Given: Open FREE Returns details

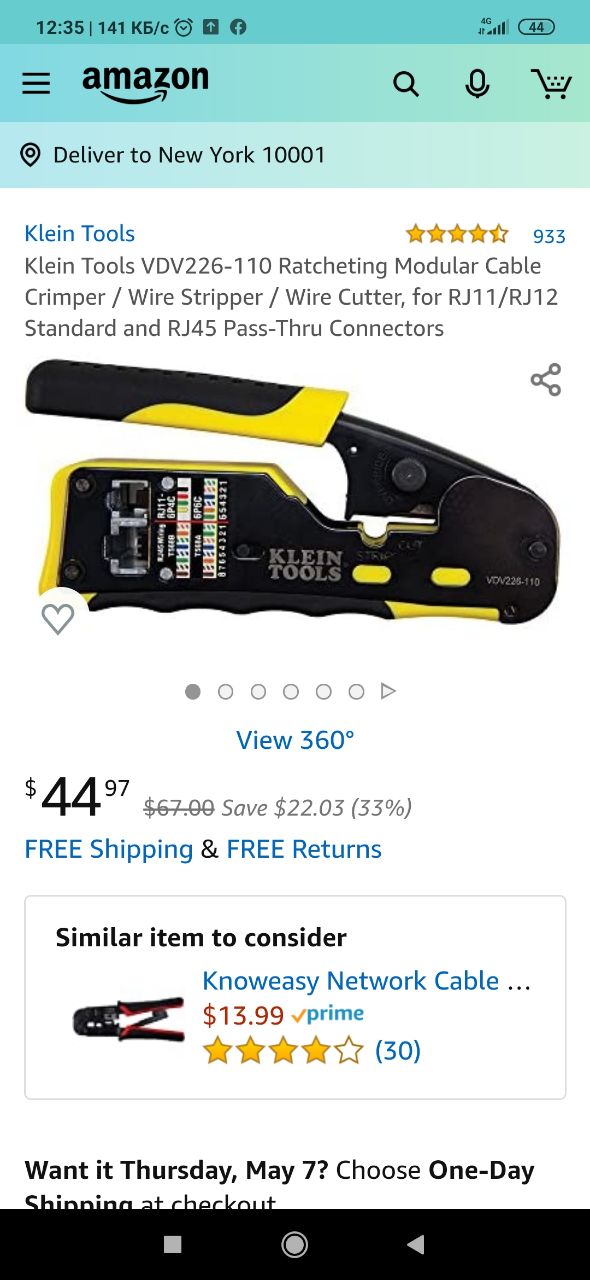Looking at the screenshot, I should (304, 849).
